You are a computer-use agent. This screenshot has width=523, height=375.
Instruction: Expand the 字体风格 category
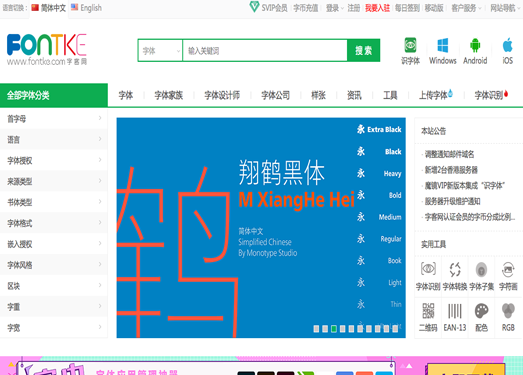point(54,265)
